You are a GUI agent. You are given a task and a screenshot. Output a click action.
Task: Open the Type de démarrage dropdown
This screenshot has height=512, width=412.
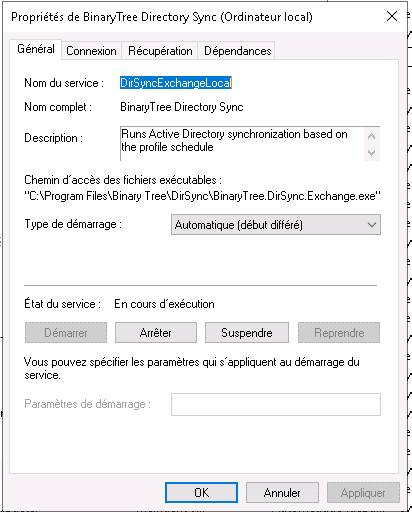coord(276,225)
